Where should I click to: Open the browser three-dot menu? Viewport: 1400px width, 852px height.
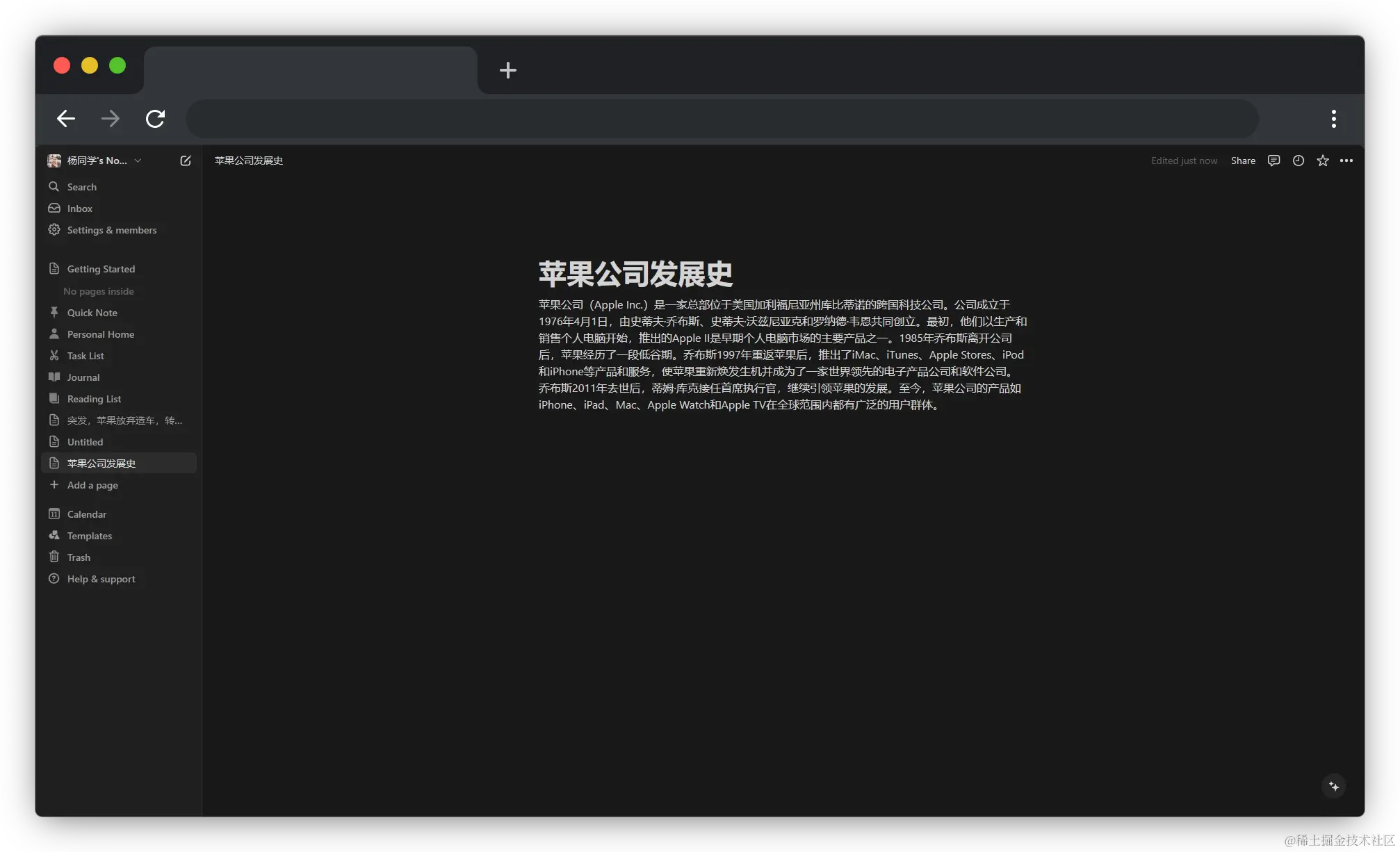(1333, 119)
